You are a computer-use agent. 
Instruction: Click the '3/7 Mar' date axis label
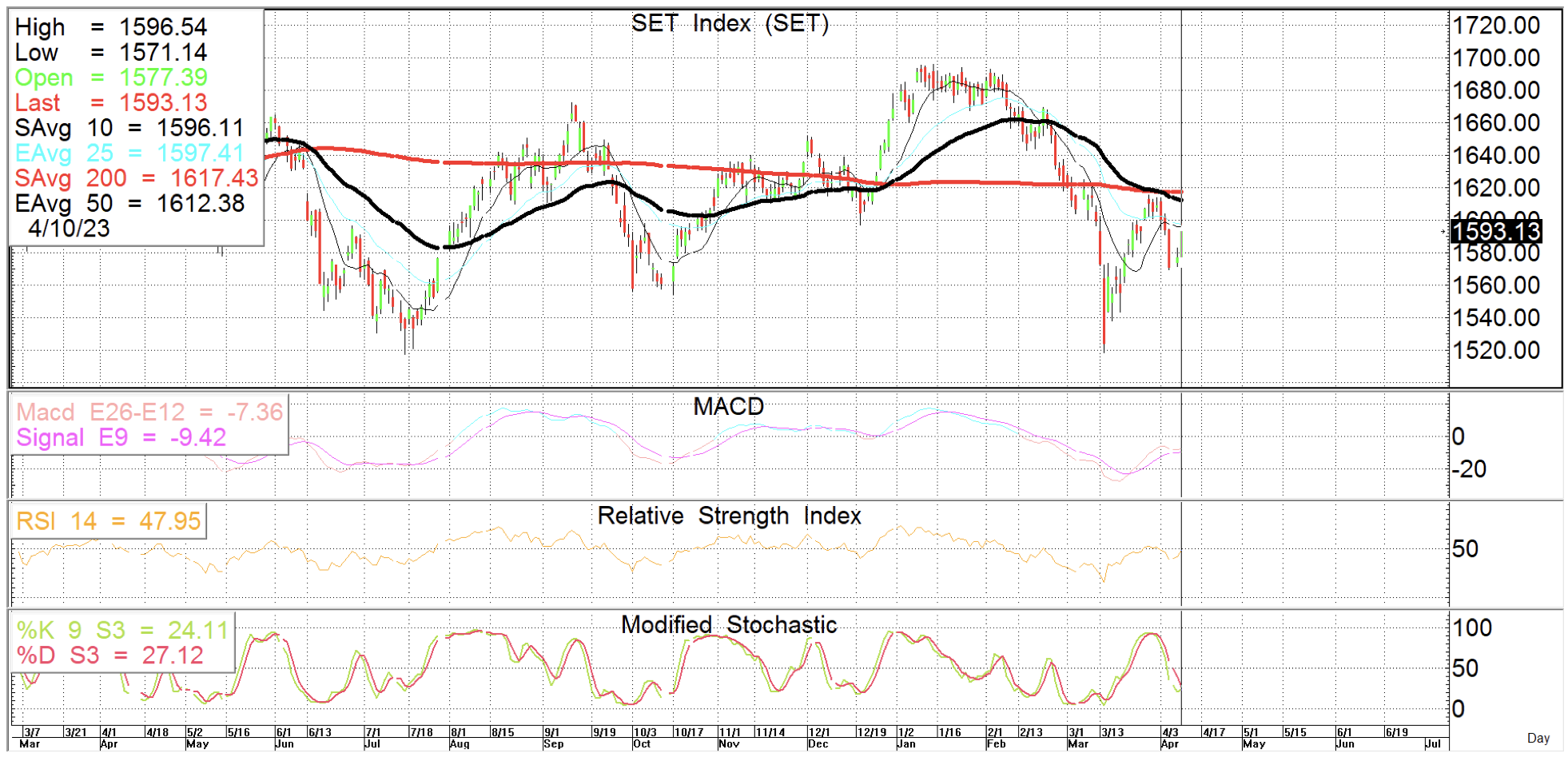tap(30, 738)
